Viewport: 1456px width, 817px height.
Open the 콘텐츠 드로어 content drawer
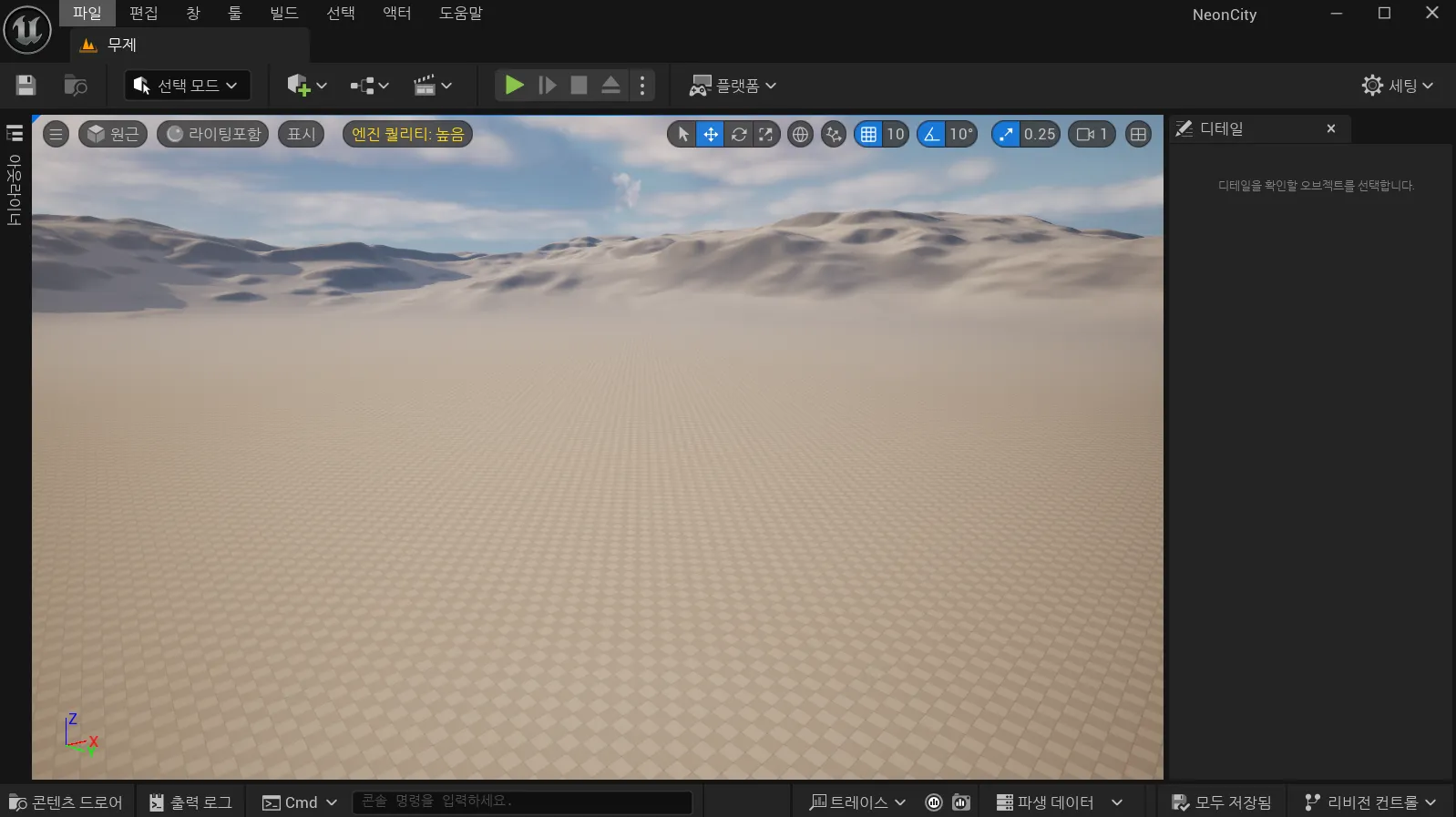67,802
